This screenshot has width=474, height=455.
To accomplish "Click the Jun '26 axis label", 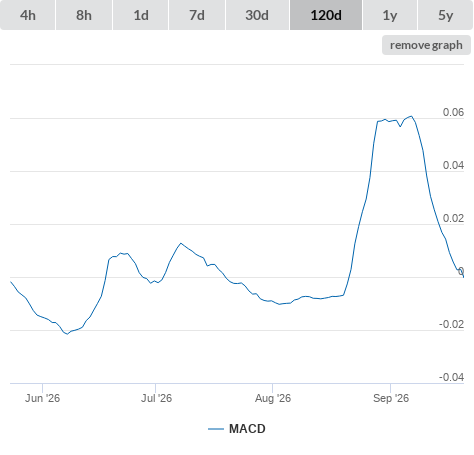I will pos(42,398).
